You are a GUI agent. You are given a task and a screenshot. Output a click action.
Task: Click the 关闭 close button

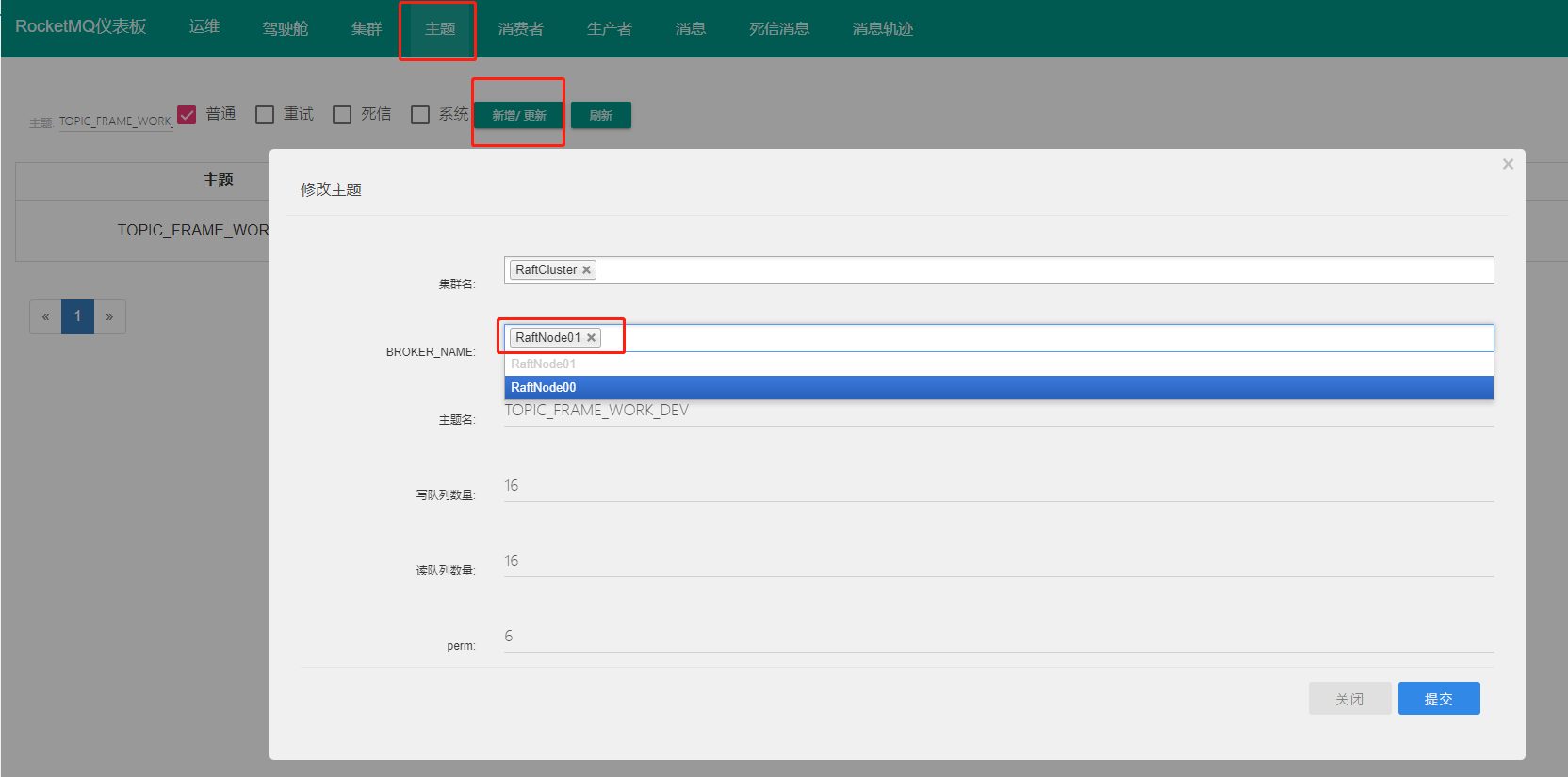1349,699
